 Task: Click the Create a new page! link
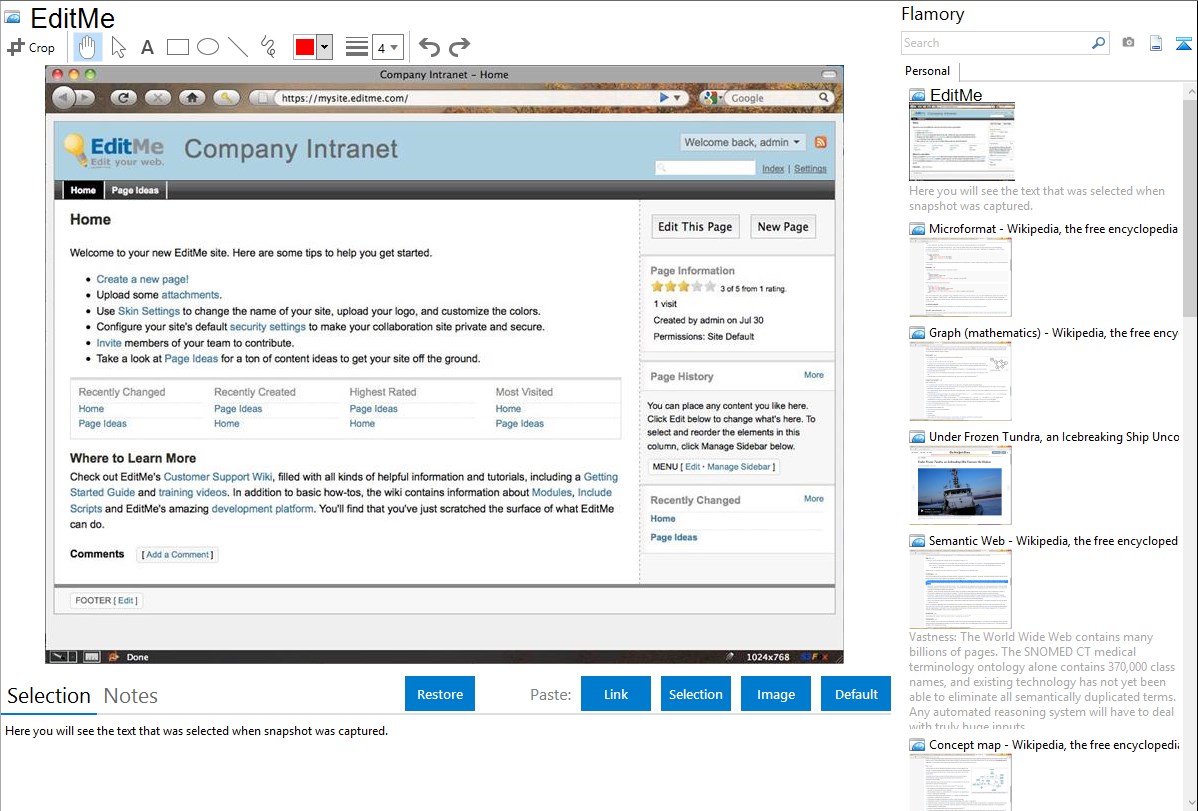click(142, 279)
